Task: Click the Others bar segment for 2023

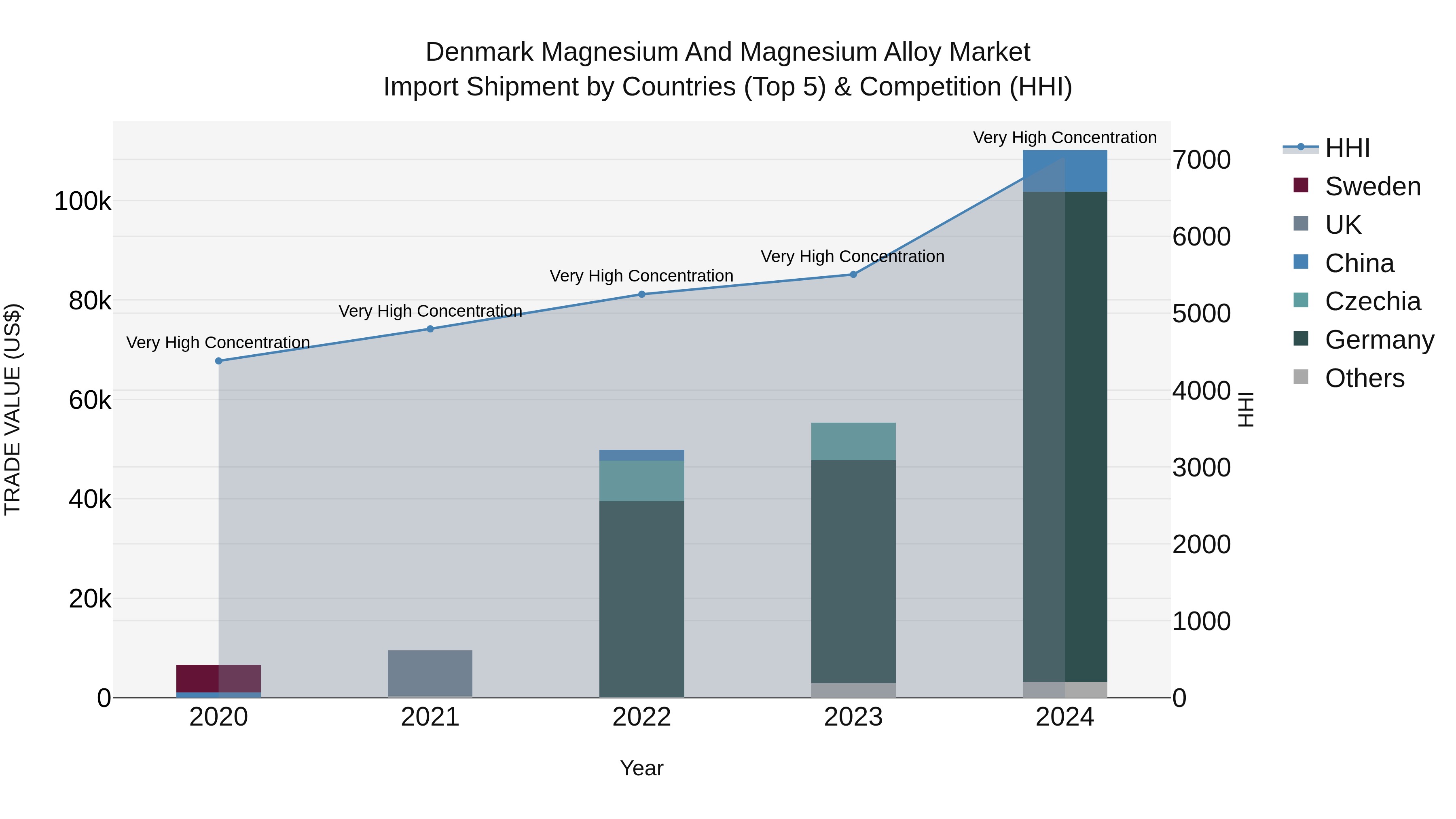Action: coord(853,690)
